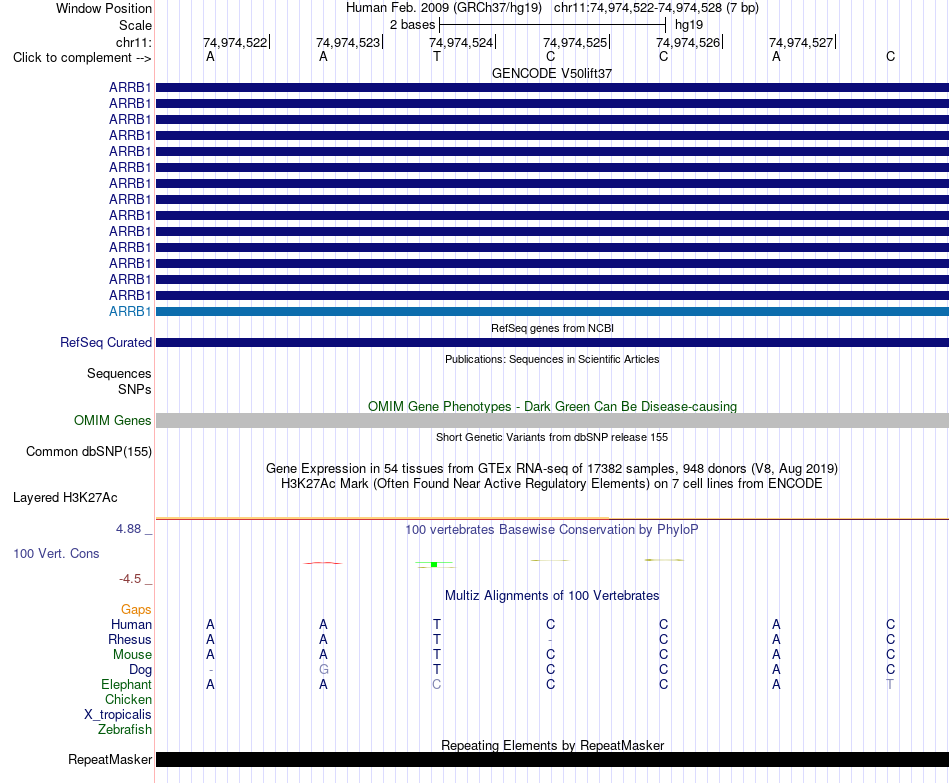
Task: Click the Sequences track label
Action: (x=119, y=373)
